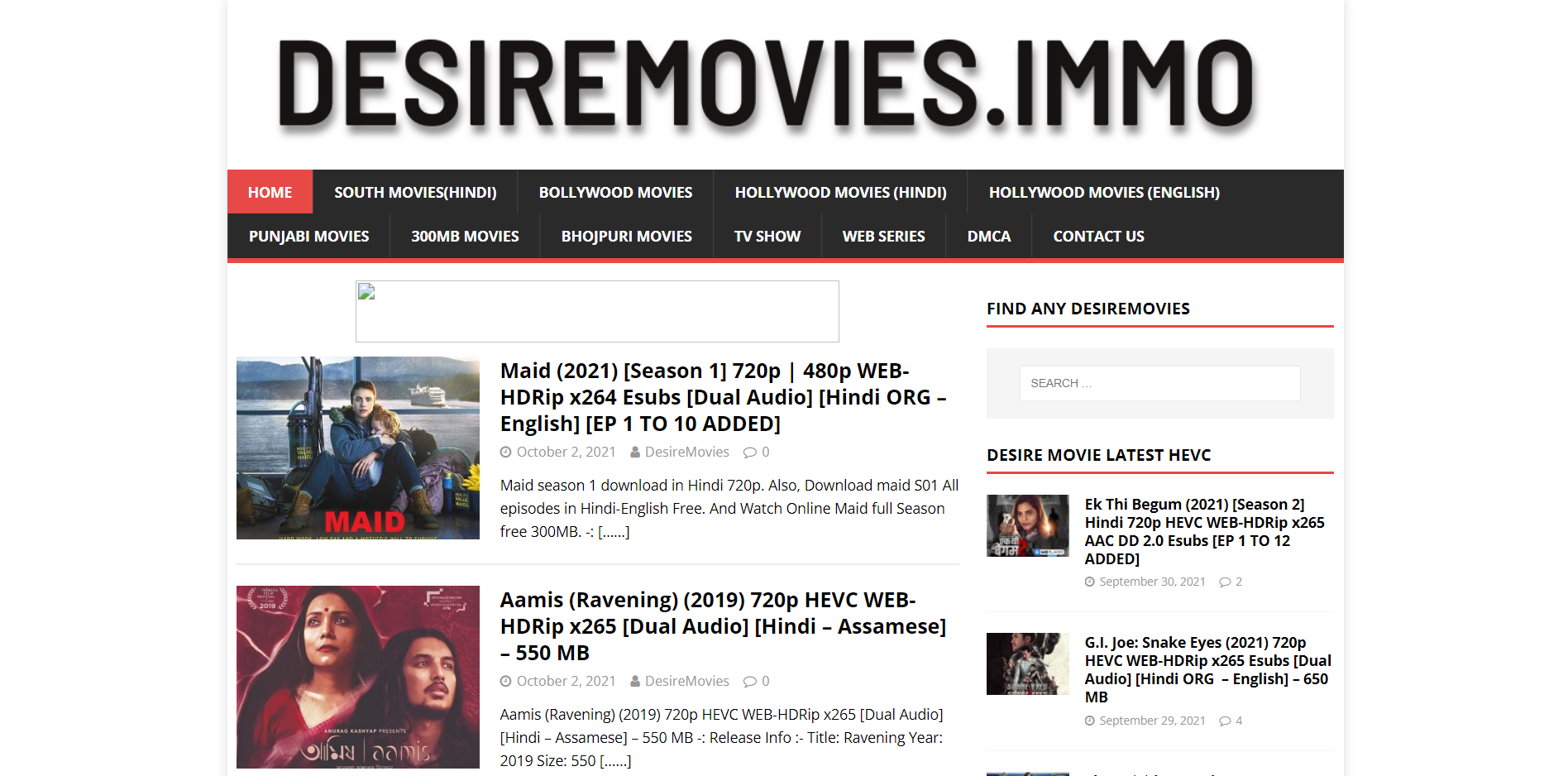Screen dimensions: 1568x776
Task: Click inside the SEARCH input field
Action: click(1159, 383)
